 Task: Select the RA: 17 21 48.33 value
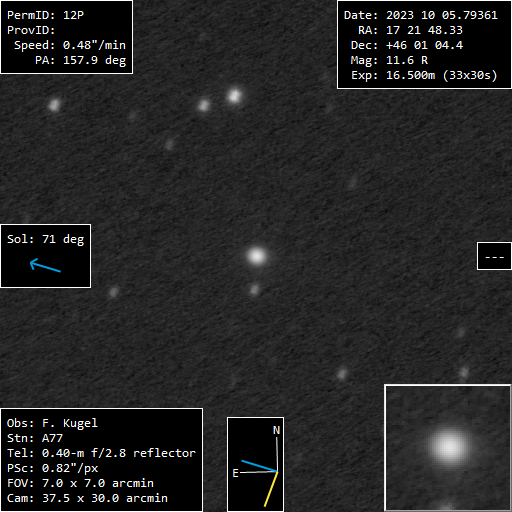click(410, 30)
